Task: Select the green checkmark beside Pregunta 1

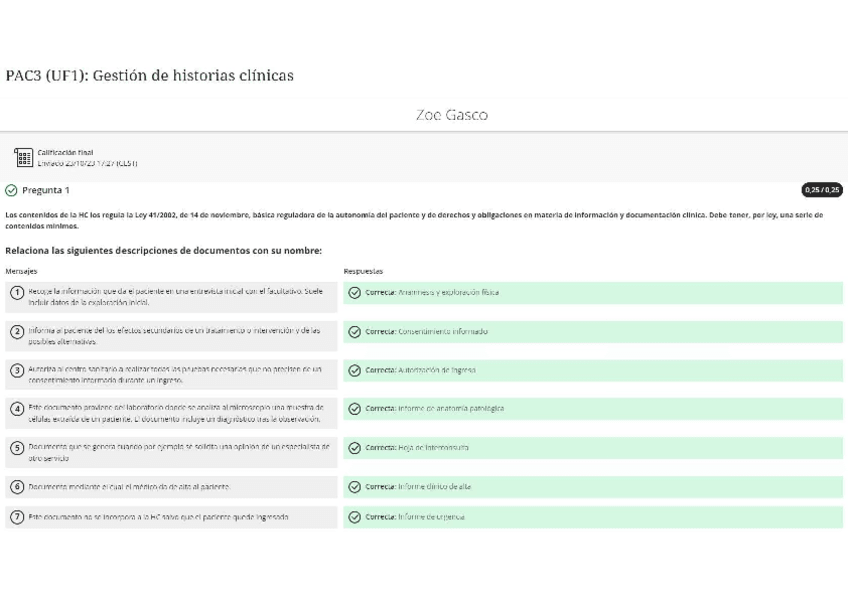Action: pos(11,189)
